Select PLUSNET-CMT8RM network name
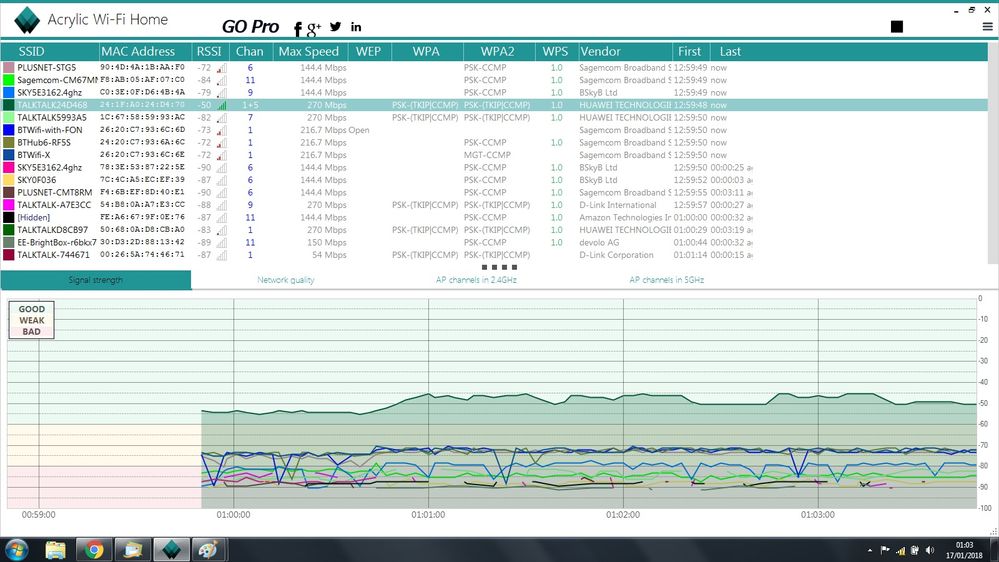 [x=55, y=192]
